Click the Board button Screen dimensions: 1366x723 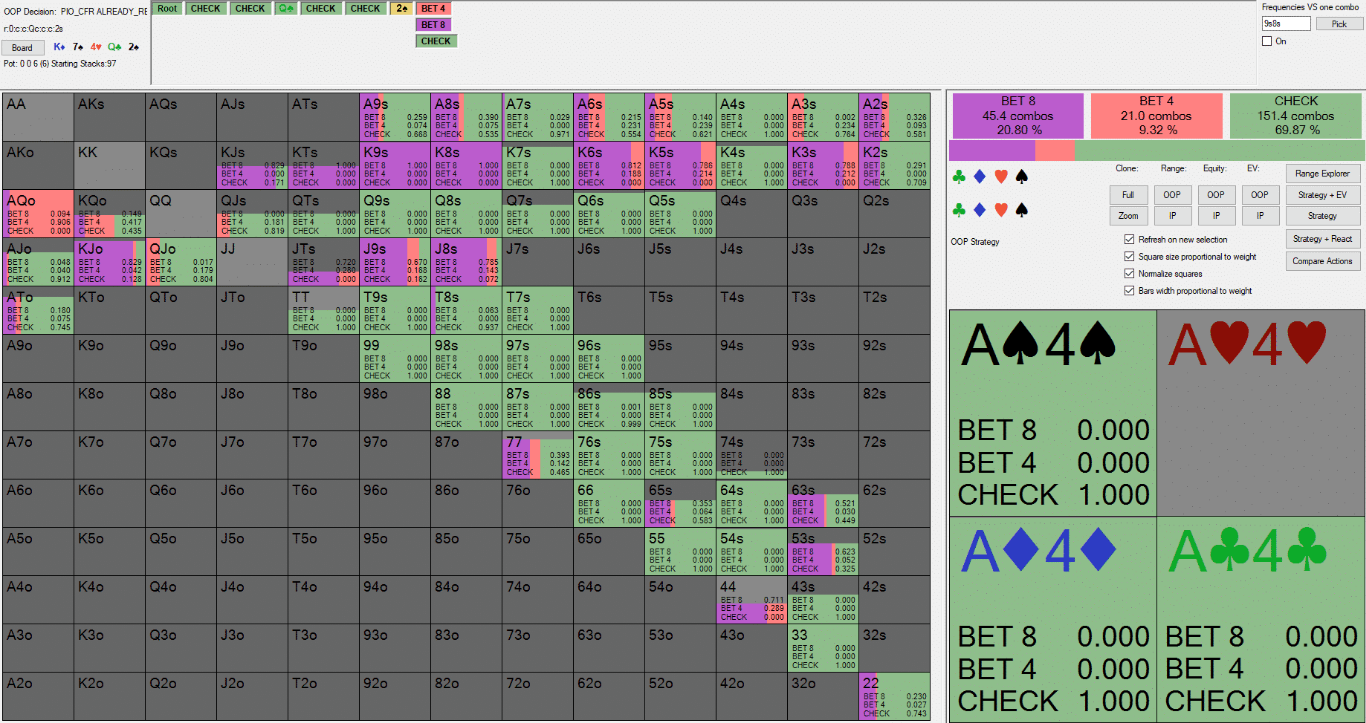tap(22, 47)
